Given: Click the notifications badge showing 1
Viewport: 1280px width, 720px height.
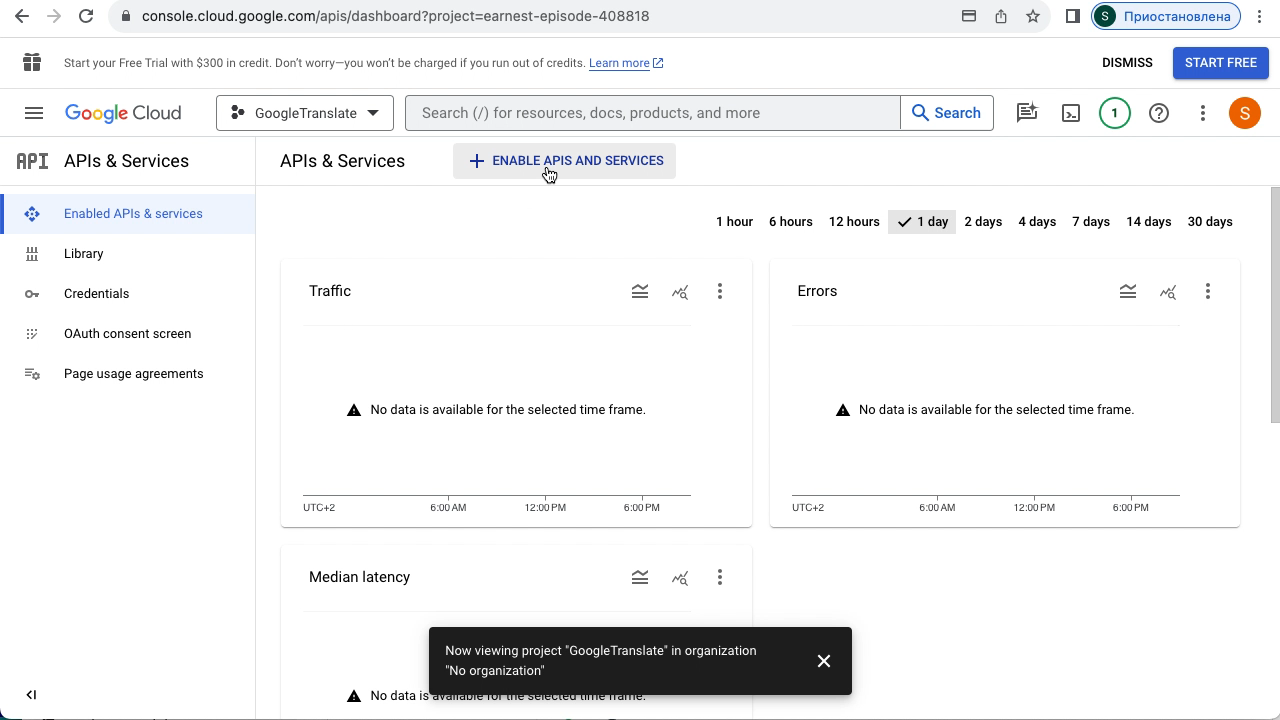Looking at the screenshot, I should tap(1115, 113).
